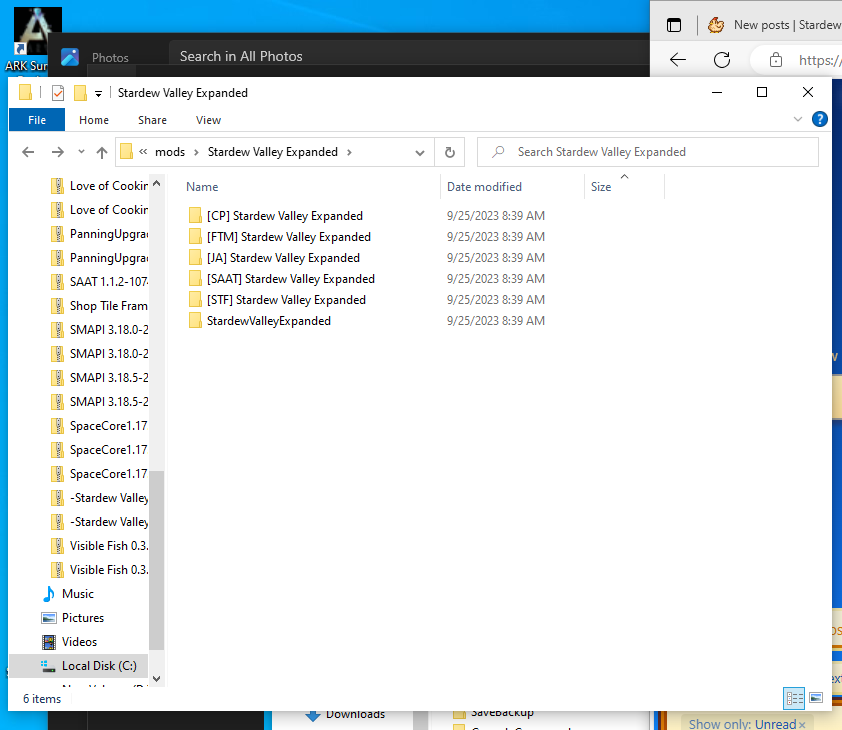Click Show only: Unread filter in browser

(747, 723)
